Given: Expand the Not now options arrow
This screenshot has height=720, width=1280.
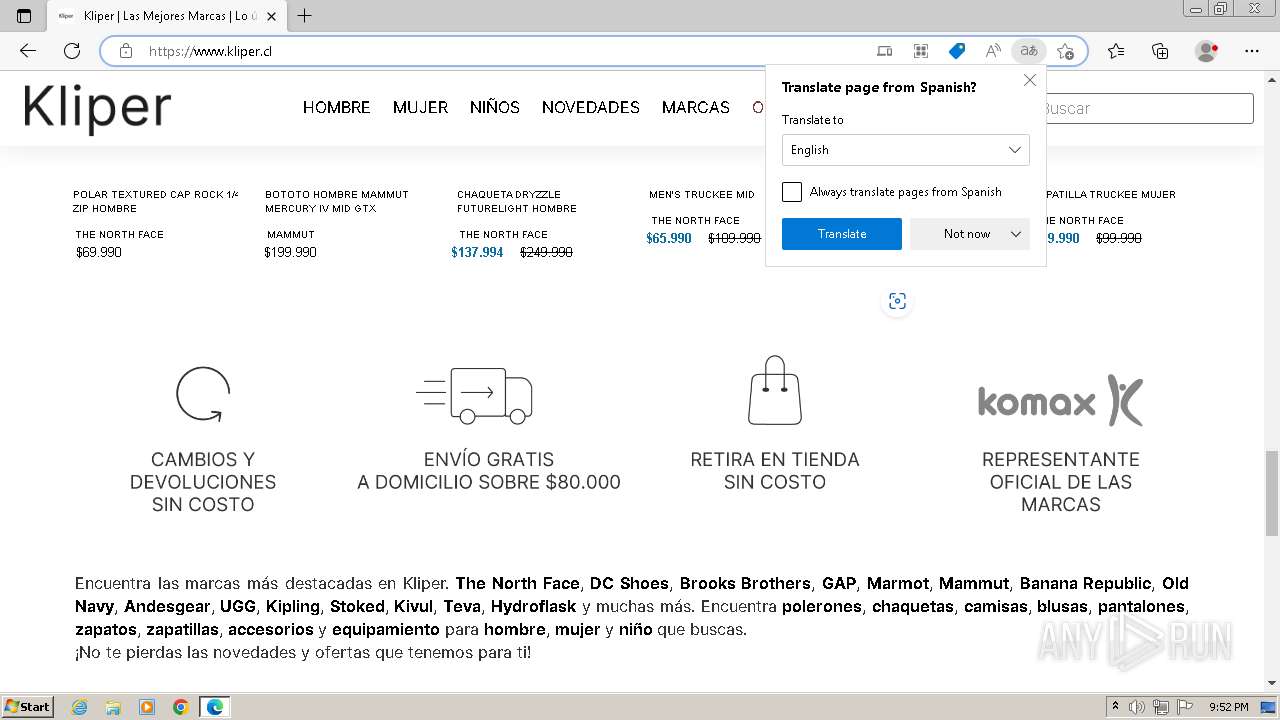Looking at the screenshot, I should pyautogui.click(x=1016, y=234).
